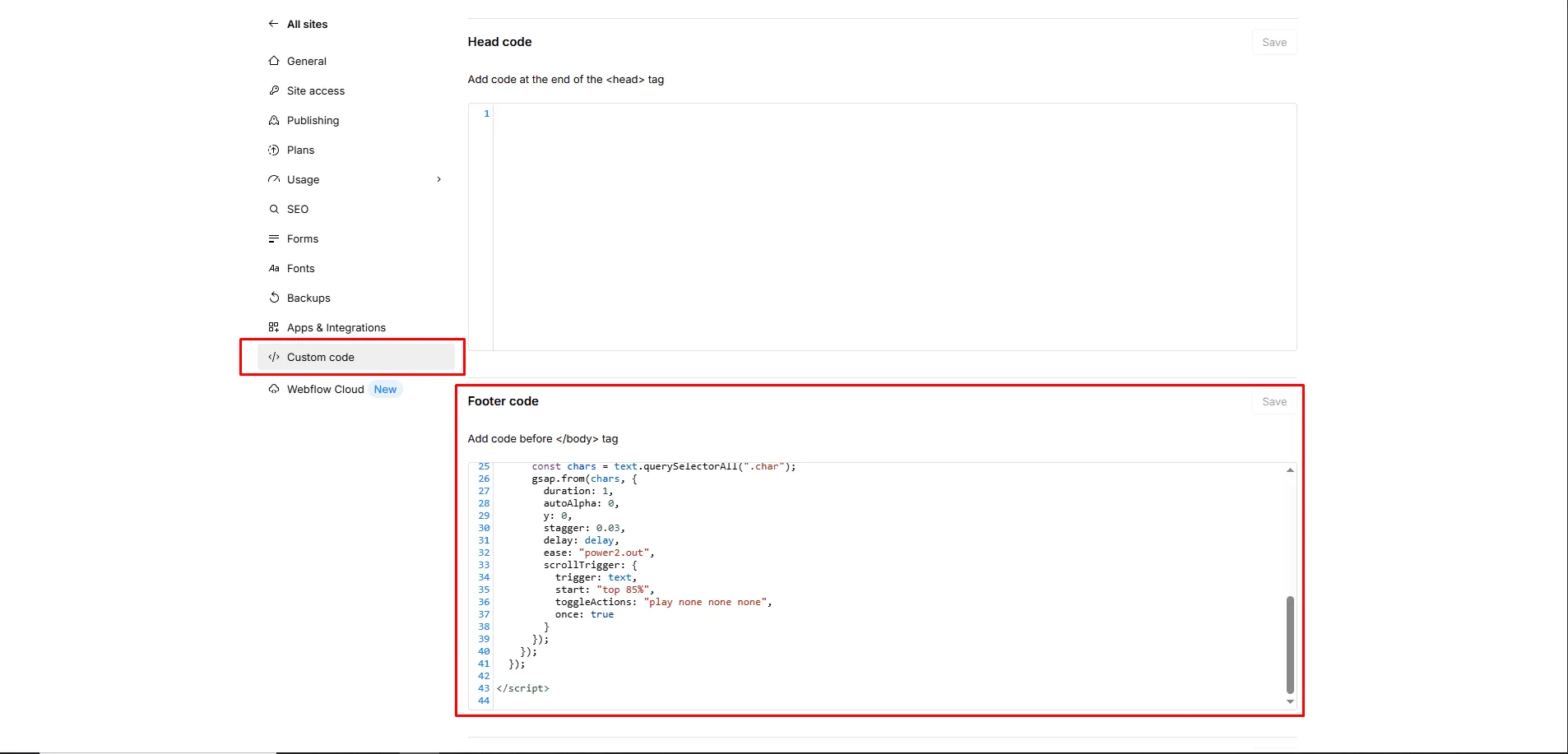Image resolution: width=1568 pixels, height=754 pixels.
Task: Click the Backups history icon
Action: [x=274, y=298]
